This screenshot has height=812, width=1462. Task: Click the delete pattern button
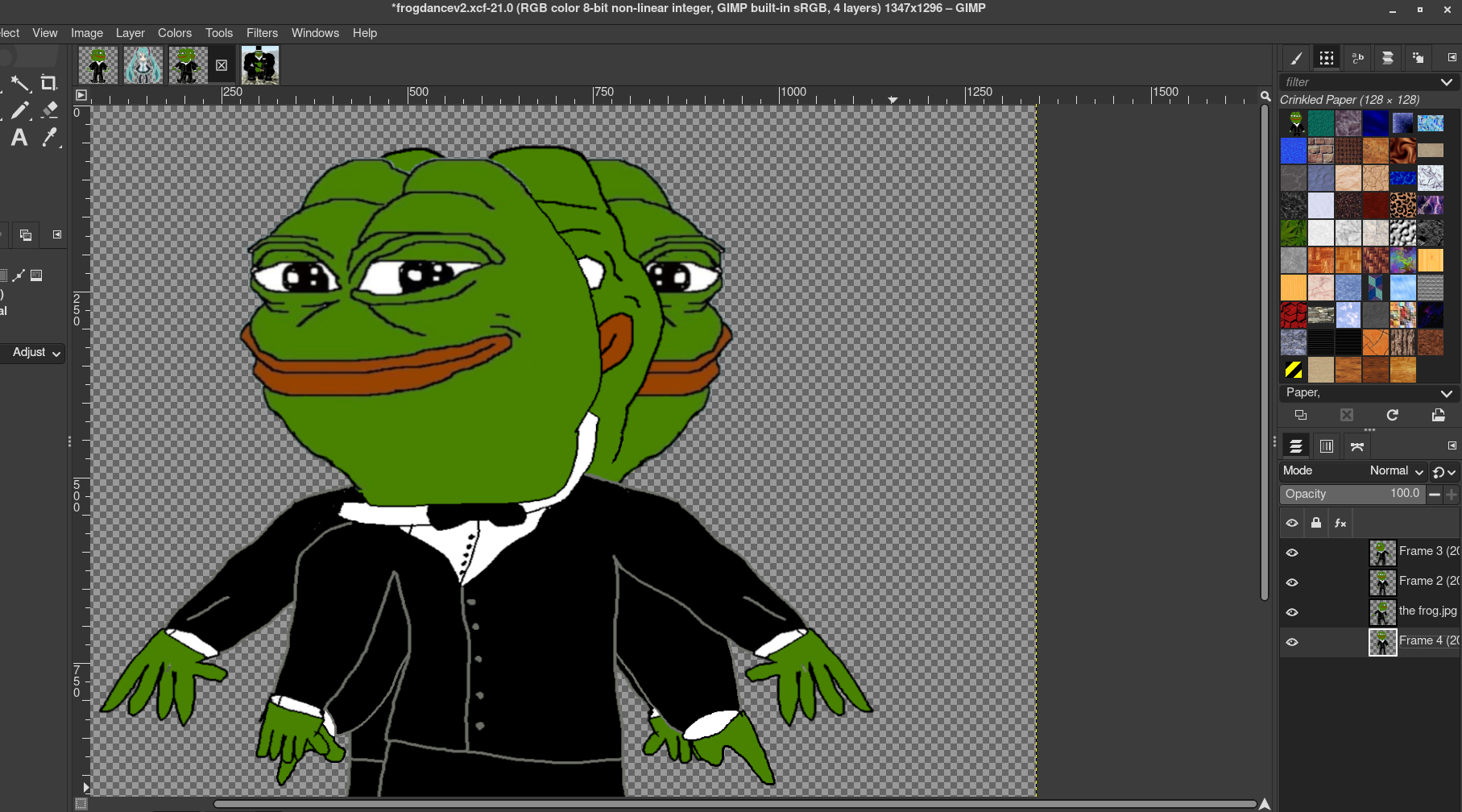click(1347, 415)
